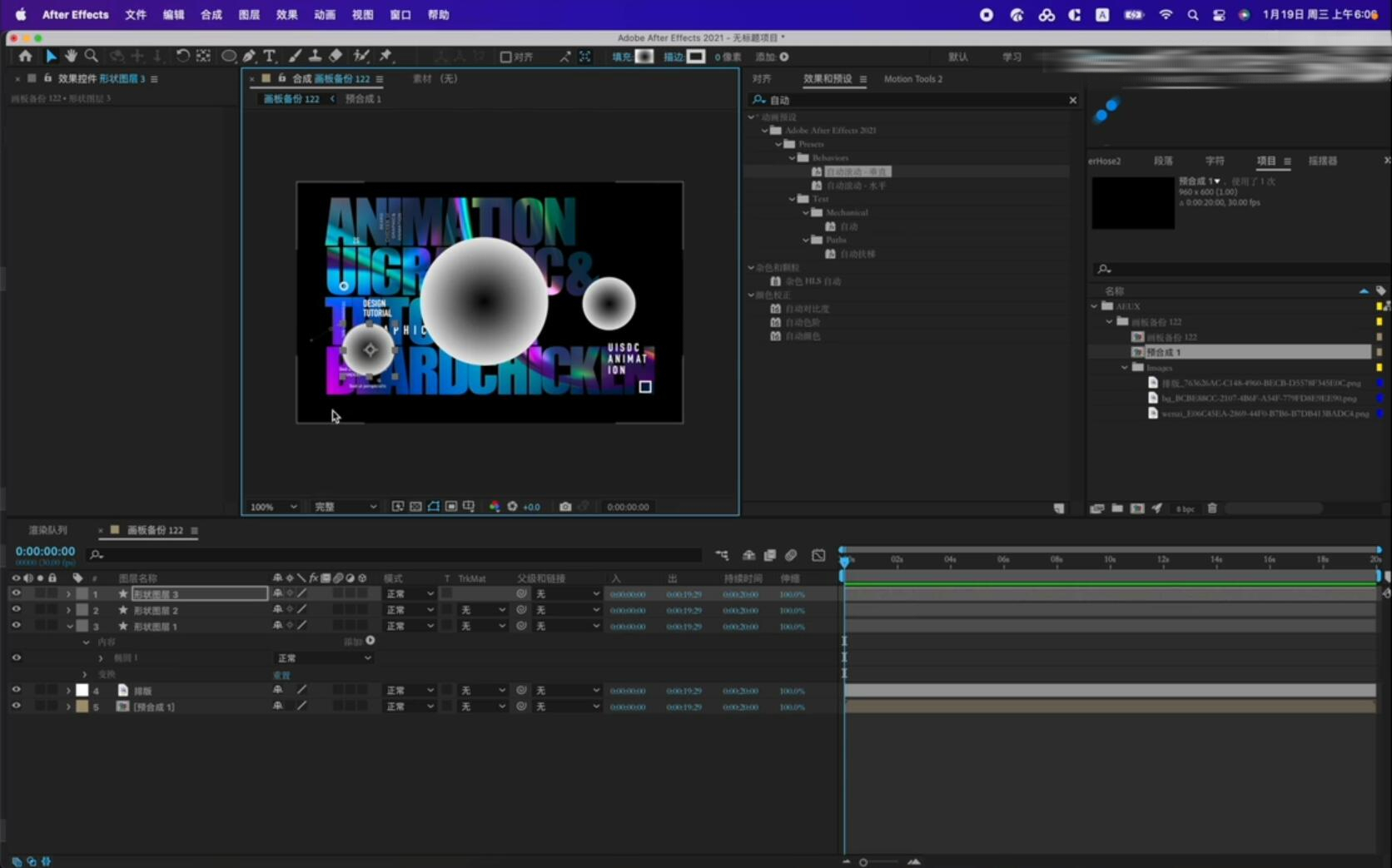
Task: Click timeline current time 0:00:00:00 display
Action: [x=45, y=551]
